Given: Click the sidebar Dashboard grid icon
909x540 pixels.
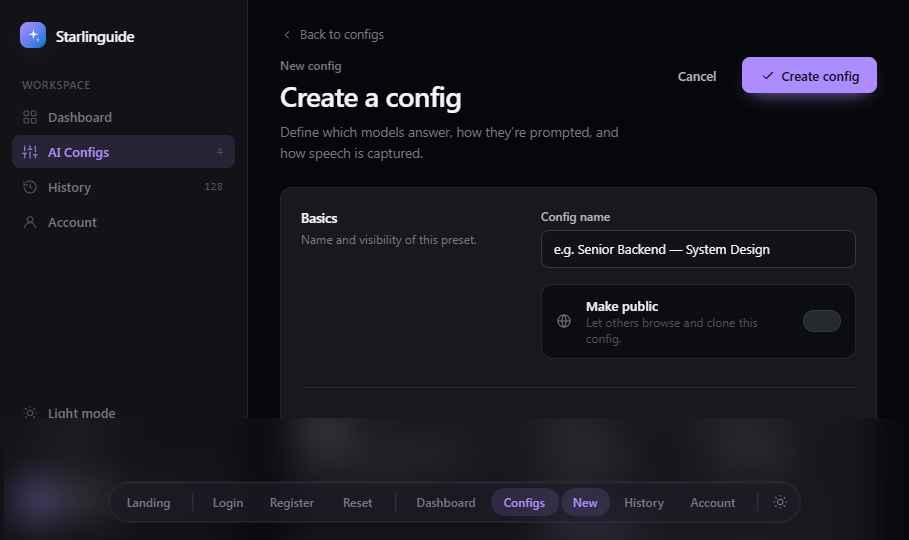Looking at the screenshot, I should click(x=30, y=117).
